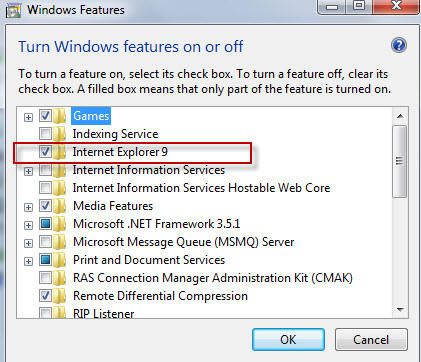The width and height of the screenshot is (421, 362).
Task: Click the Cancel button
Action: pyautogui.click(x=371, y=340)
